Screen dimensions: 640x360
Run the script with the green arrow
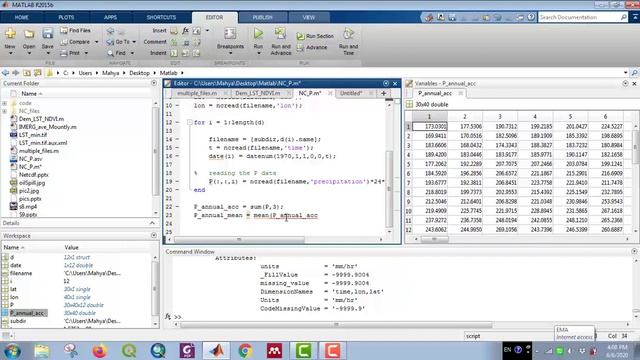pyautogui.click(x=258, y=33)
